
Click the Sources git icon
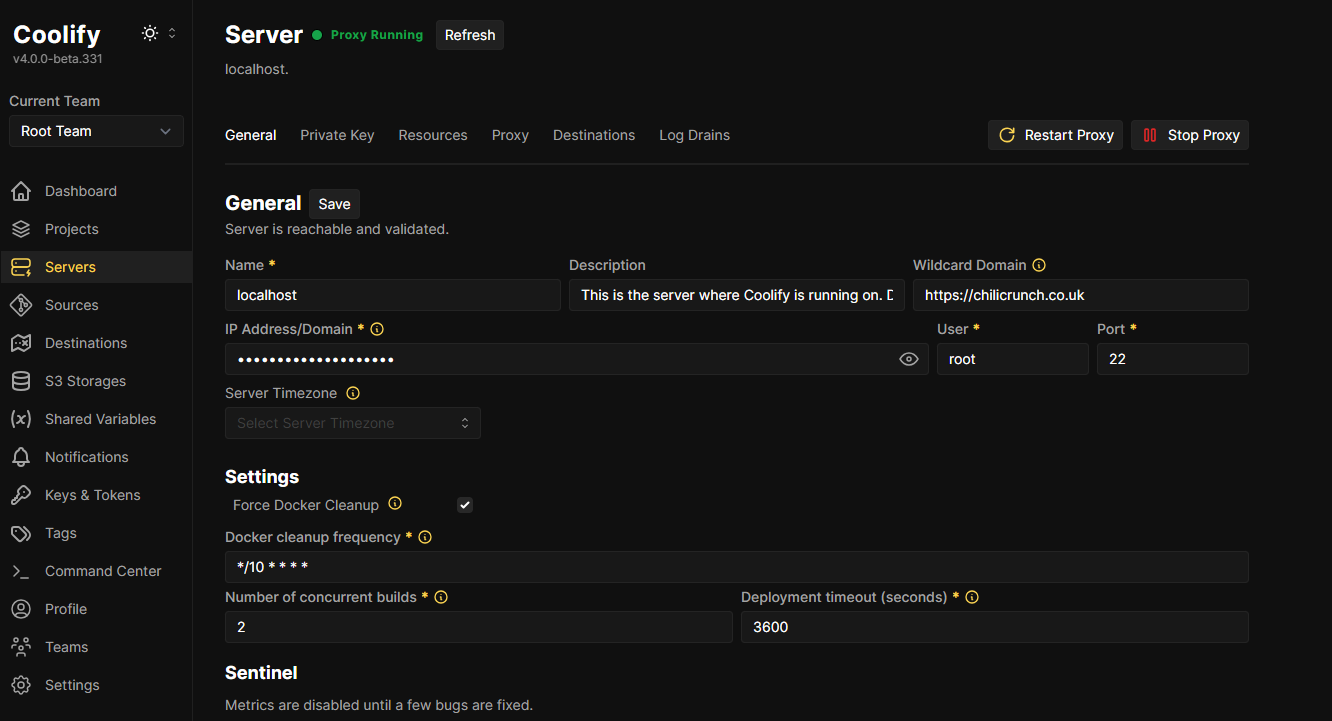point(21,305)
